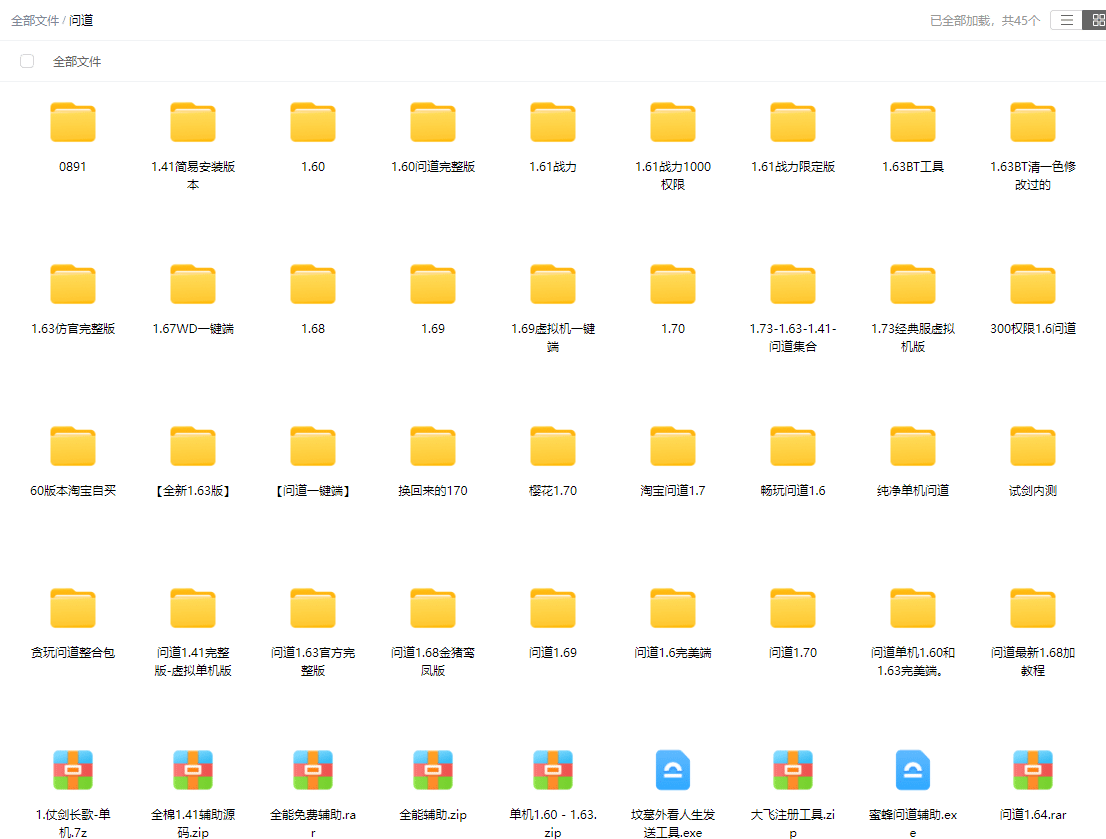This screenshot has height=839, width=1106.
Task: Open the 1.61战力限定版 folder
Action: click(793, 123)
